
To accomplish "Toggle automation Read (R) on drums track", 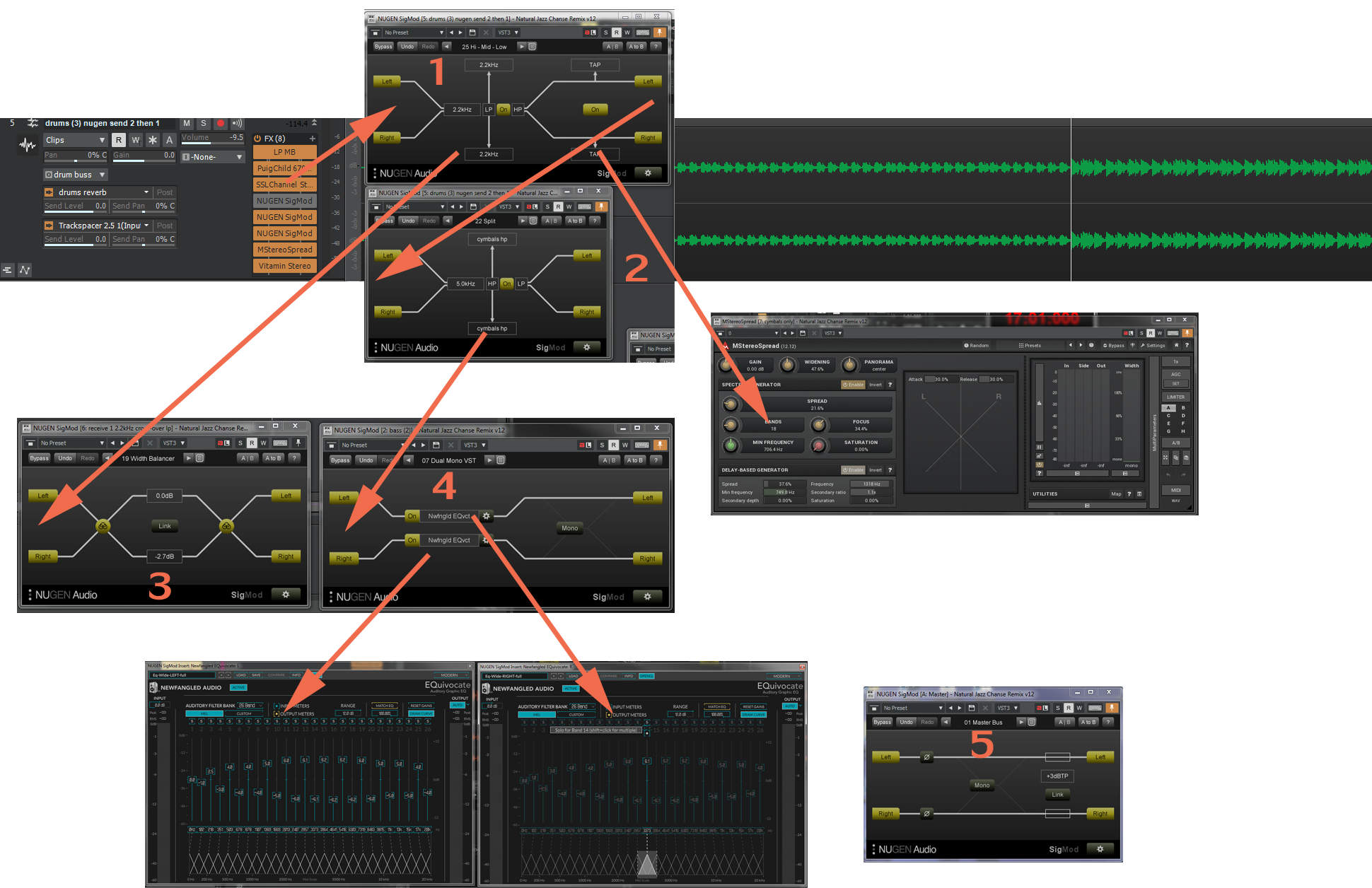I will 119,140.
